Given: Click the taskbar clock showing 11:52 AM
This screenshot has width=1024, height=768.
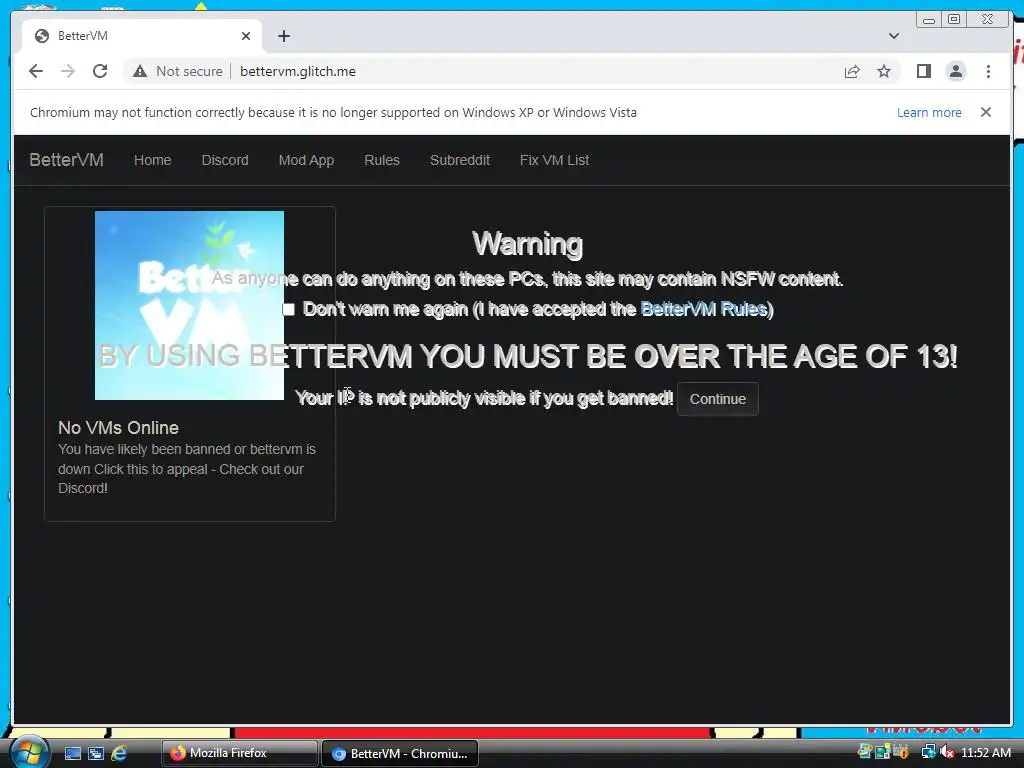Looking at the screenshot, I should [985, 753].
